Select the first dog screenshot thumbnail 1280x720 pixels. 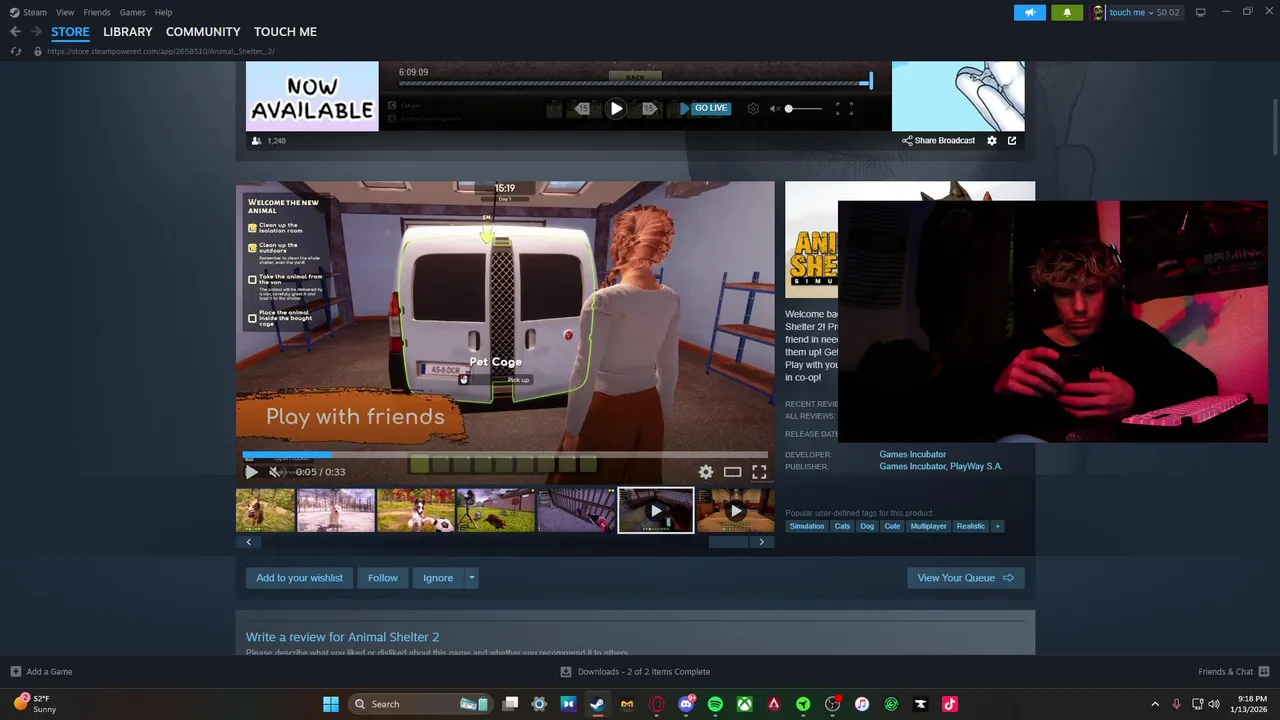[265, 510]
